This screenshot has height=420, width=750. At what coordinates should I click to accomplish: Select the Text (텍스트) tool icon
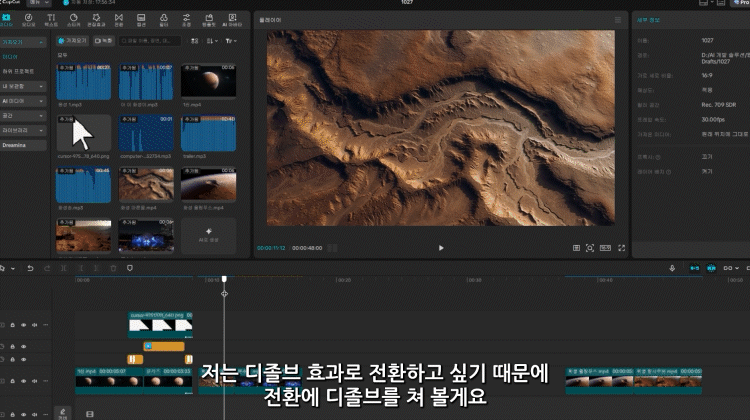pos(52,19)
